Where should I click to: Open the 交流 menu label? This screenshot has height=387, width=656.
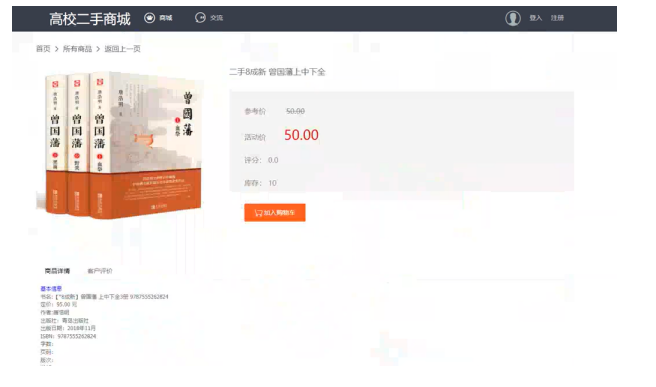[x=216, y=18]
